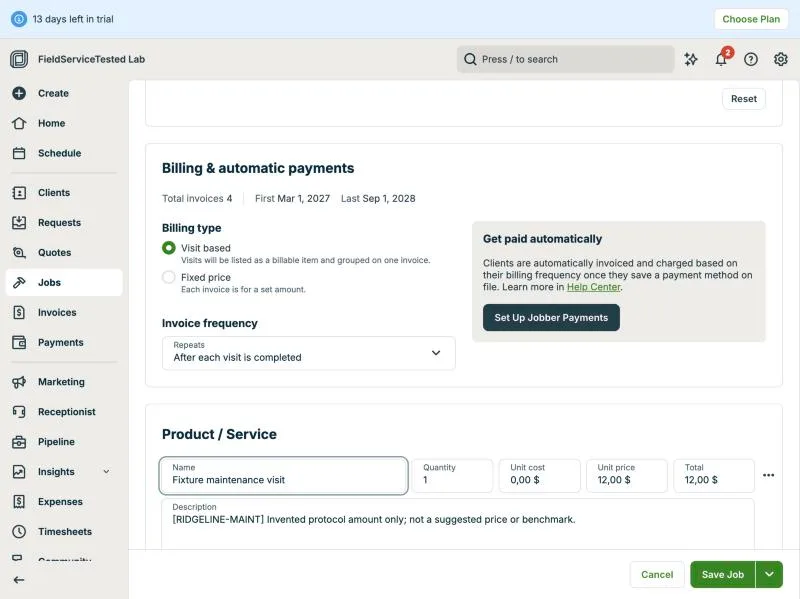The image size is (800, 599).
Task: Click the Clients contact icon
Action: coord(19,193)
